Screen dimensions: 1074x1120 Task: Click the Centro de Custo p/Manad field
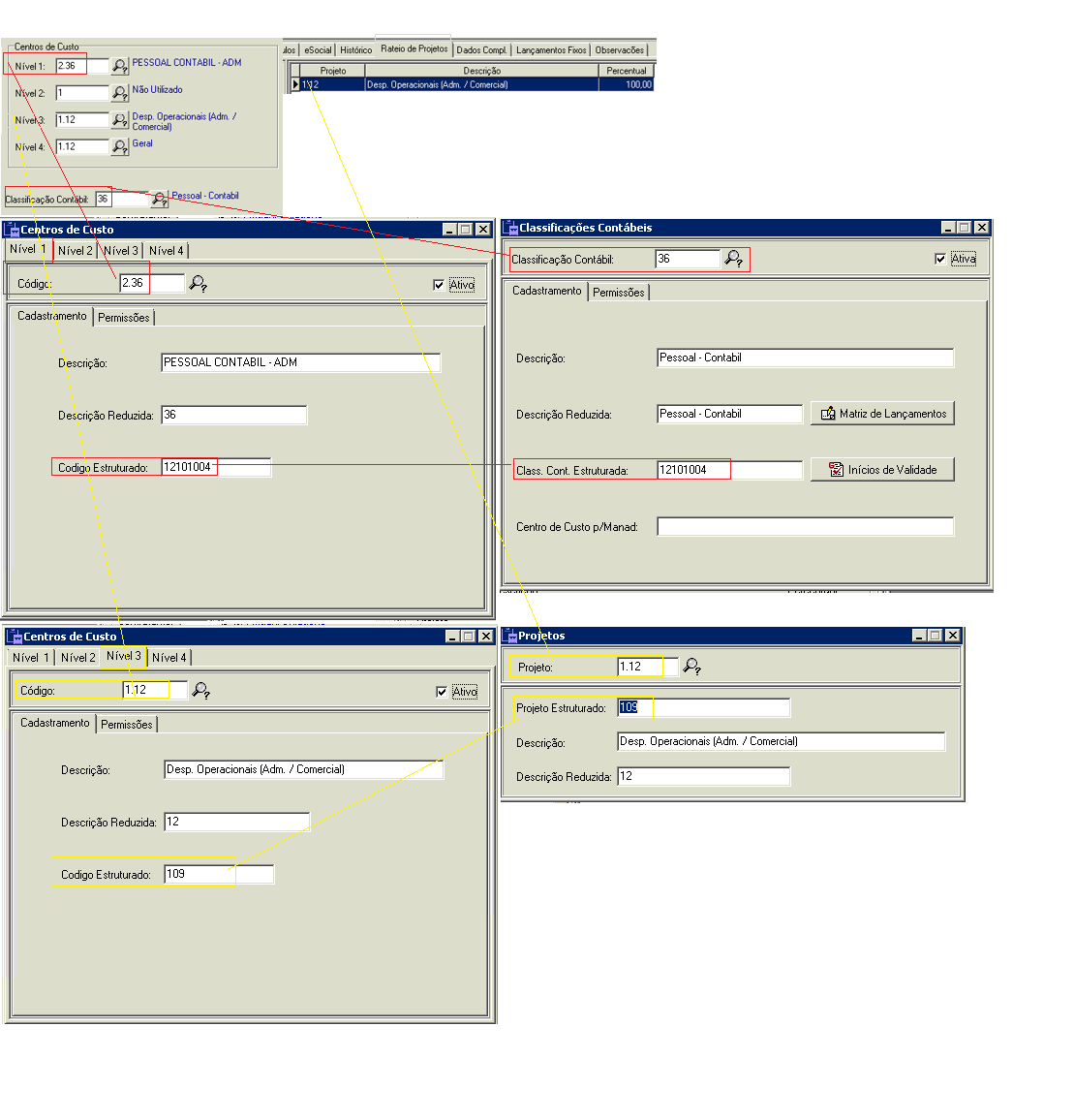click(x=804, y=527)
